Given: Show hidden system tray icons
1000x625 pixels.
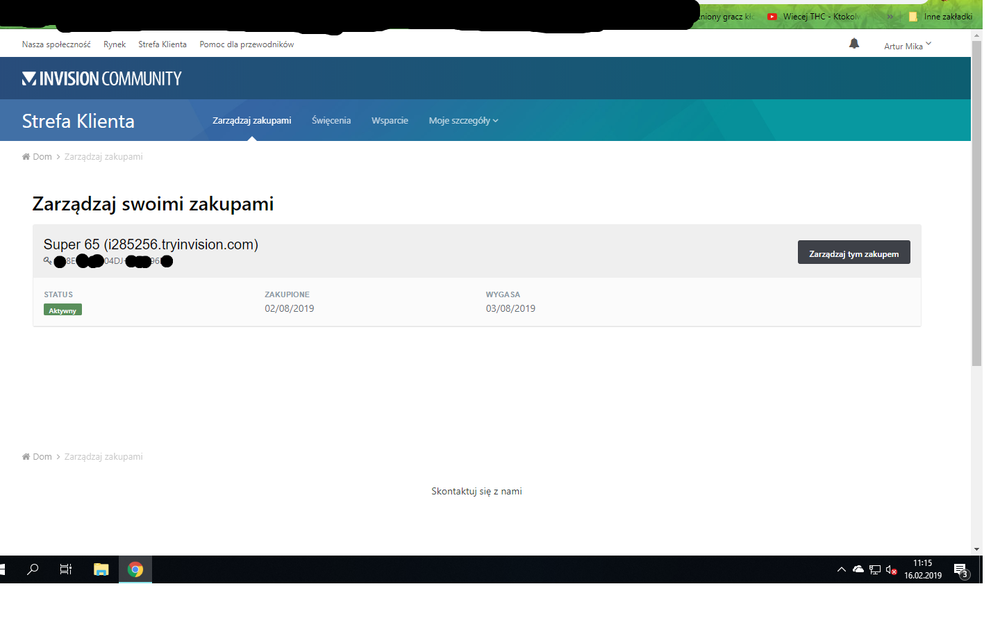Looking at the screenshot, I should [841, 570].
